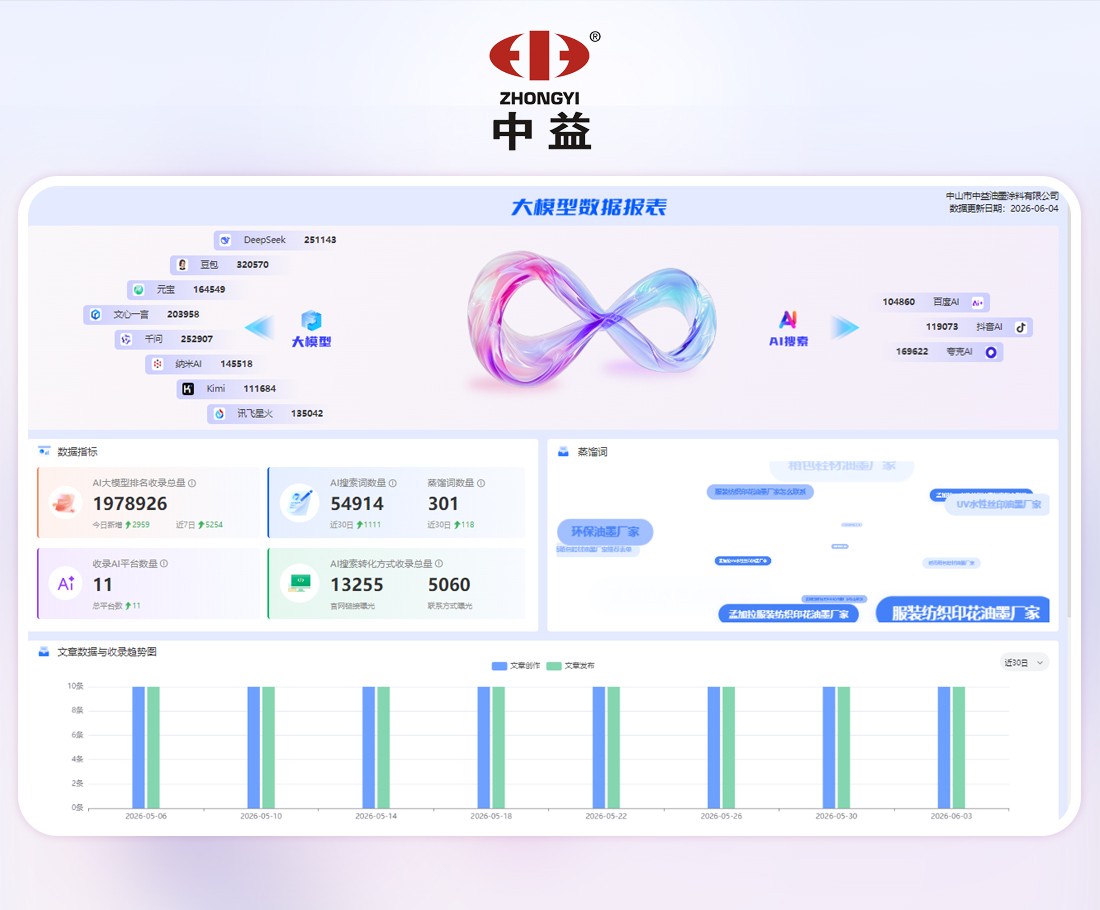Click the 2026-05-14 axis date label
Screen dimensions: 1100x910
coord(376,816)
